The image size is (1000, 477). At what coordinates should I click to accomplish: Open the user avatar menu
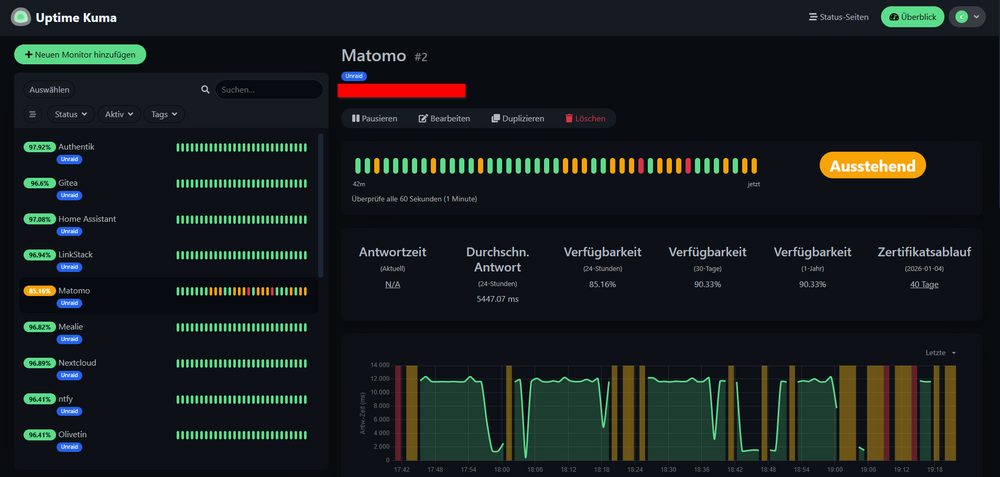coord(967,17)
